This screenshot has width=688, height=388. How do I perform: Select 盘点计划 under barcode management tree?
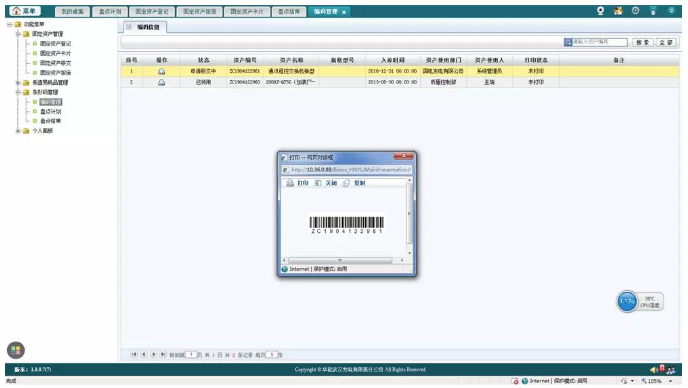click(50, 111)
